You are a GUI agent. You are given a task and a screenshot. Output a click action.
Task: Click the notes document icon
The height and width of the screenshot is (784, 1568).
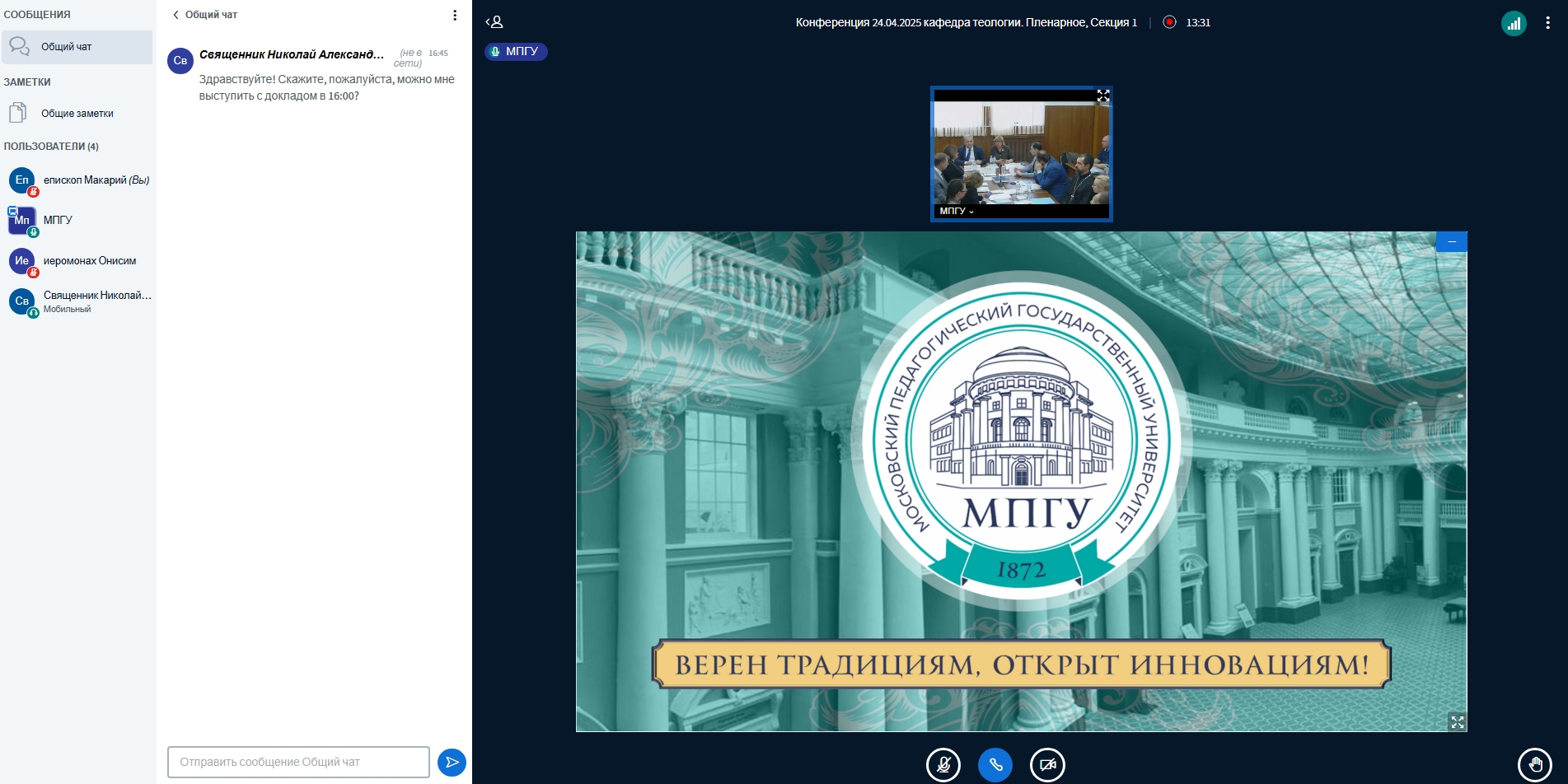coord(18,113)
